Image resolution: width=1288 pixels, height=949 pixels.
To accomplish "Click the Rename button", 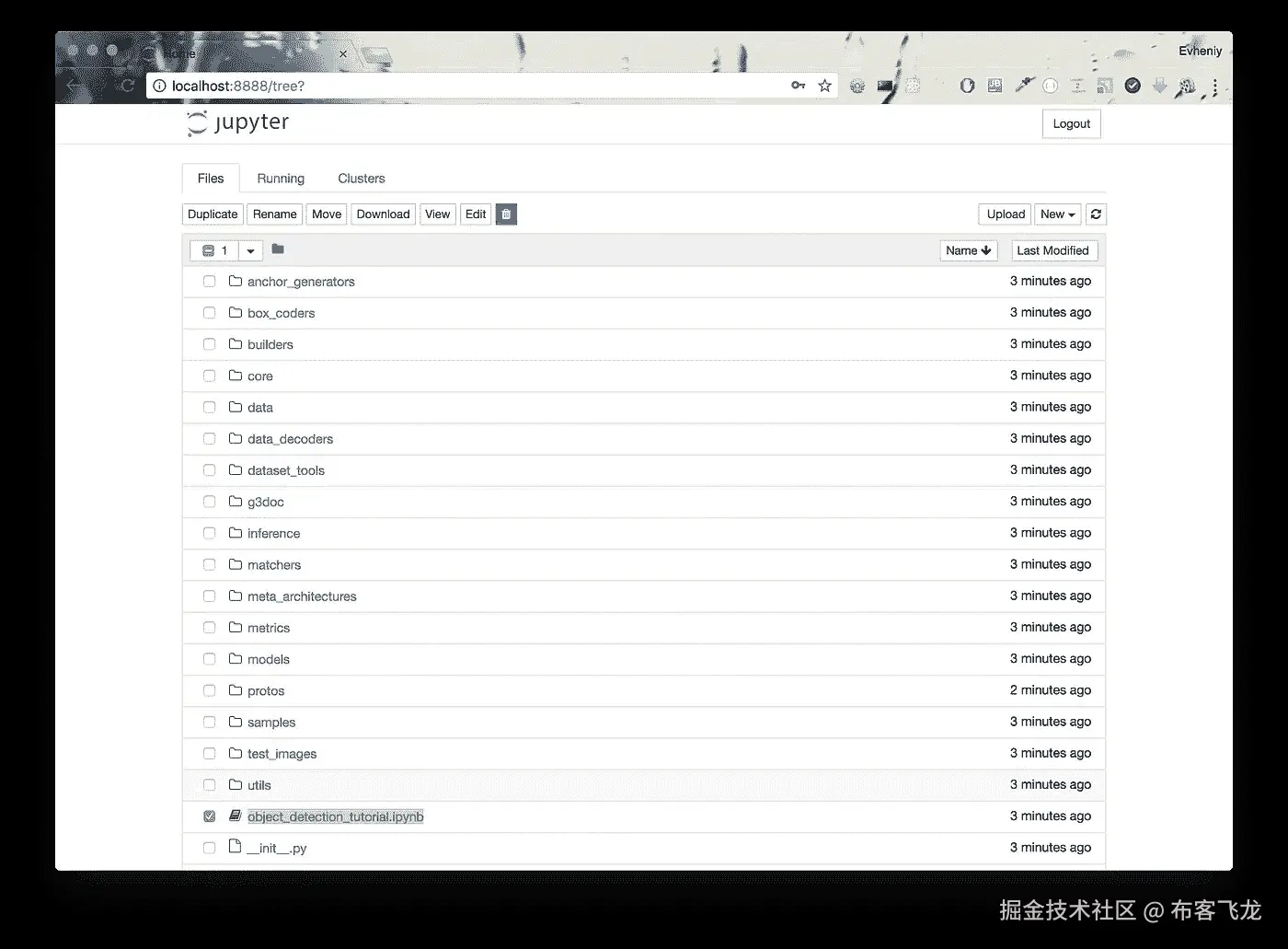I will click(275, 214).
